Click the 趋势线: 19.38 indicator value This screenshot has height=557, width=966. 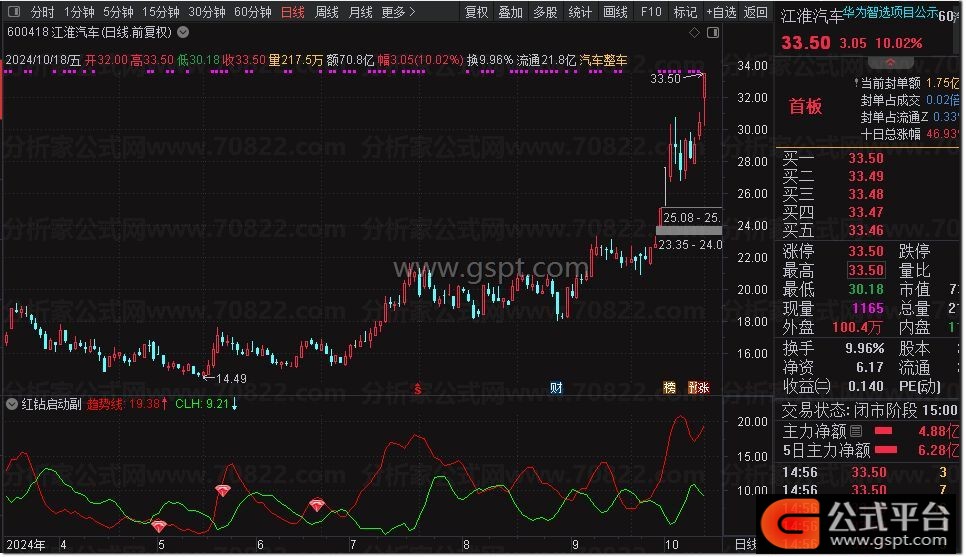pos(127,404)
